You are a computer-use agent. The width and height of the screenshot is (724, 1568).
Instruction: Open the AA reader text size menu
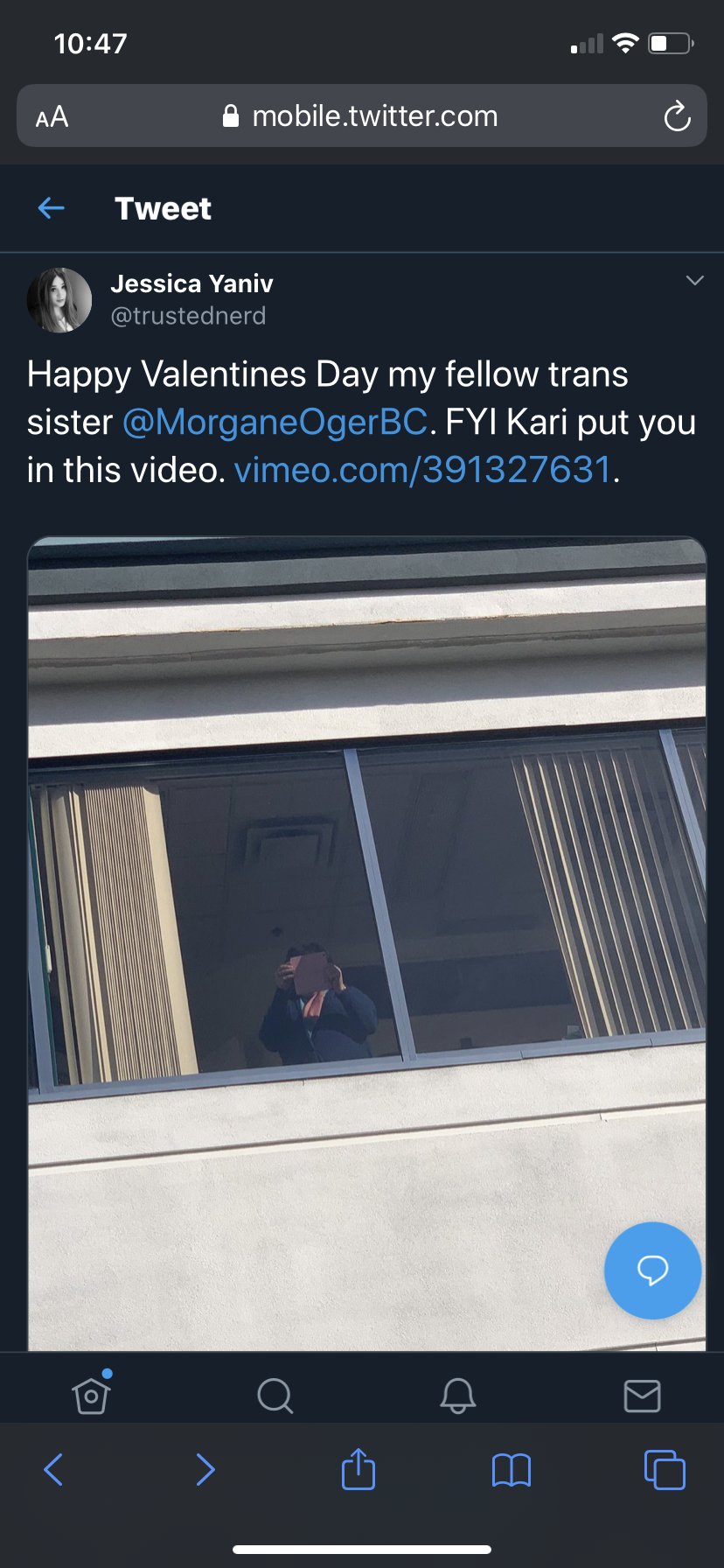click(52, 116)
